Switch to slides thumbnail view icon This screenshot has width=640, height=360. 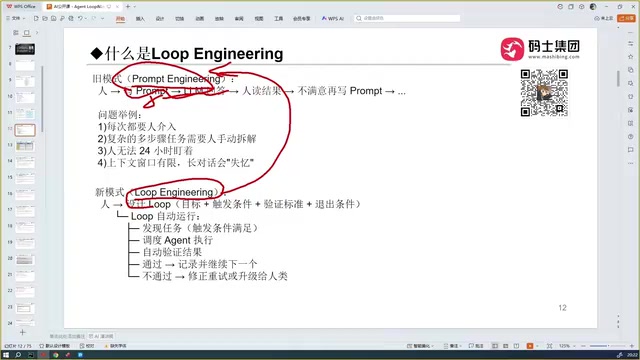point(27,33)
